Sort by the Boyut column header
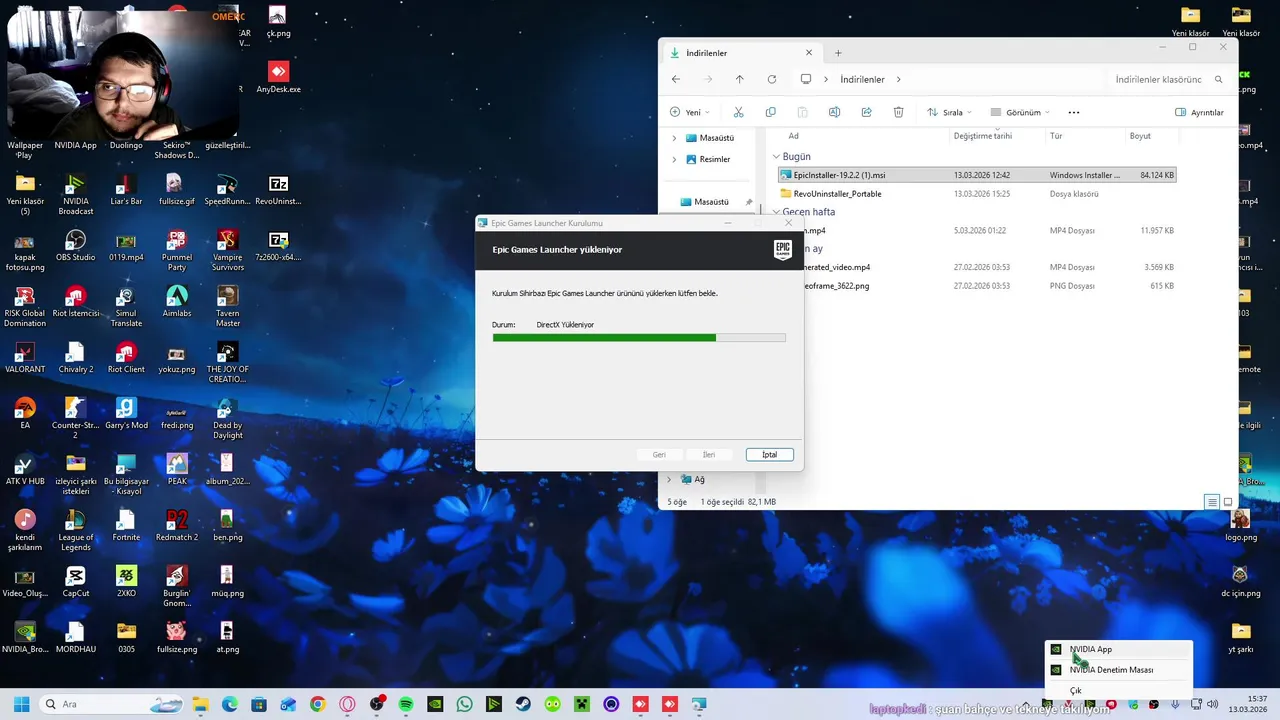Screen dimensions: 1280x720 point(1140,136)
